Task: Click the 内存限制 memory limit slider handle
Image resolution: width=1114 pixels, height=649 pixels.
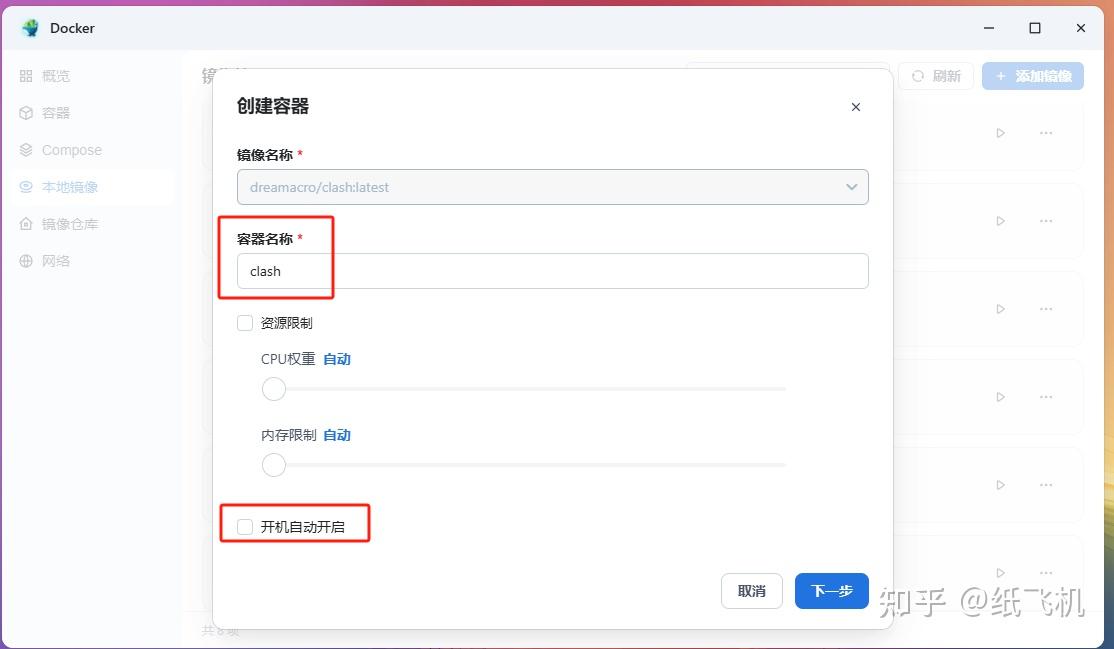Action: (x=273, y=464)
